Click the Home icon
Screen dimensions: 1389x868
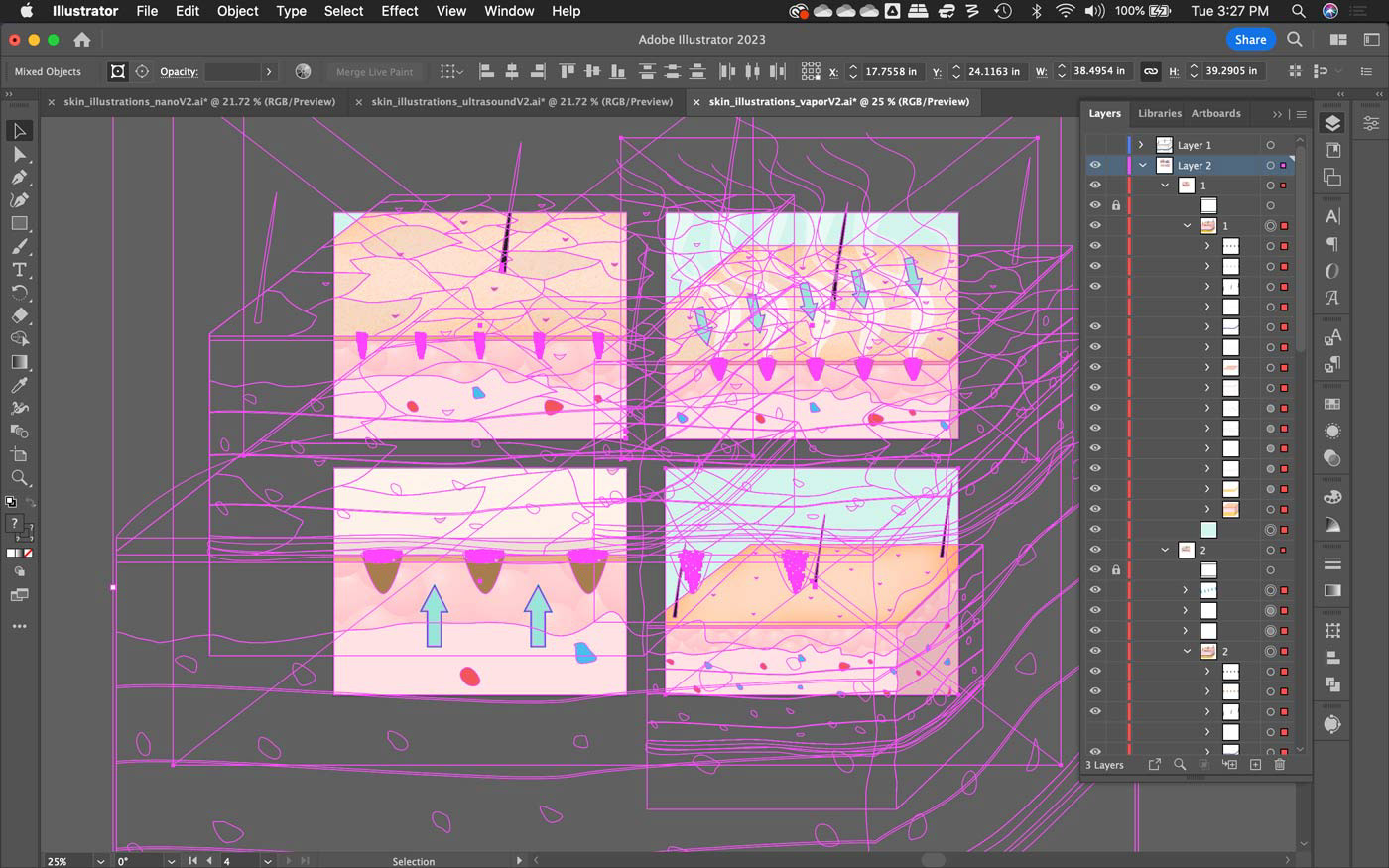(82, 40)
